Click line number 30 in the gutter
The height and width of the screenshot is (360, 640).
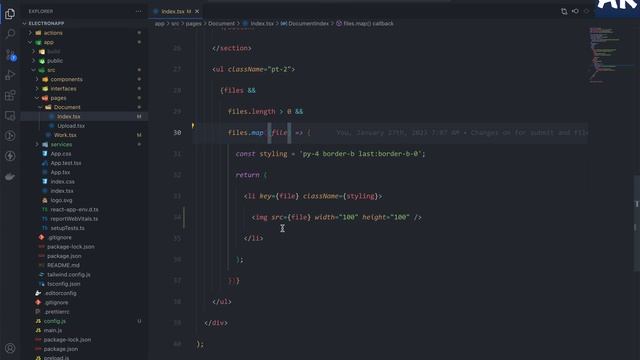[x=177, y=133]
